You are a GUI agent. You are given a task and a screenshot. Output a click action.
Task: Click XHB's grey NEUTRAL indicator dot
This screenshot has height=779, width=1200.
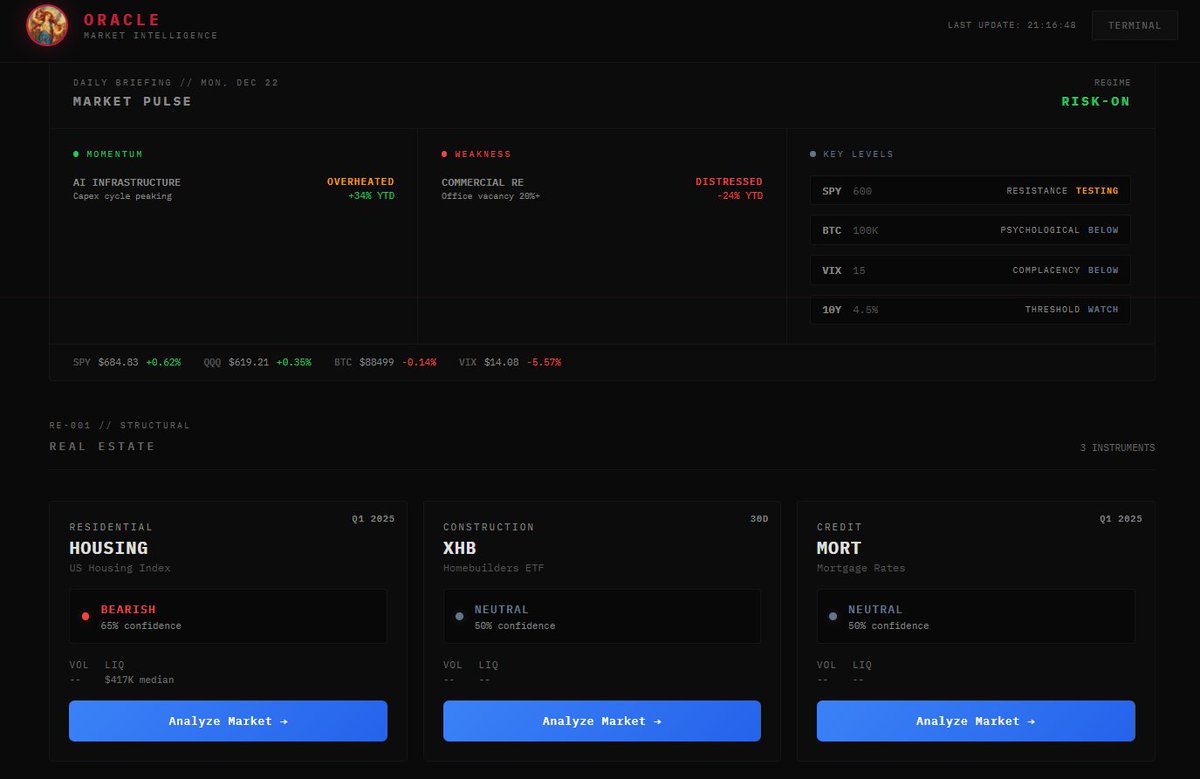tap(459, 617)
